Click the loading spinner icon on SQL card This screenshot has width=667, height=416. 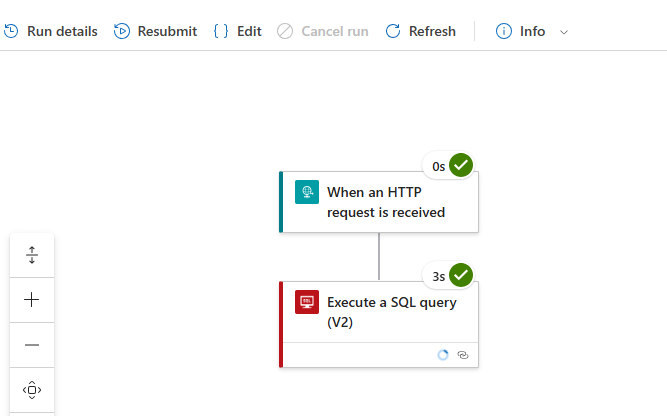443,355
